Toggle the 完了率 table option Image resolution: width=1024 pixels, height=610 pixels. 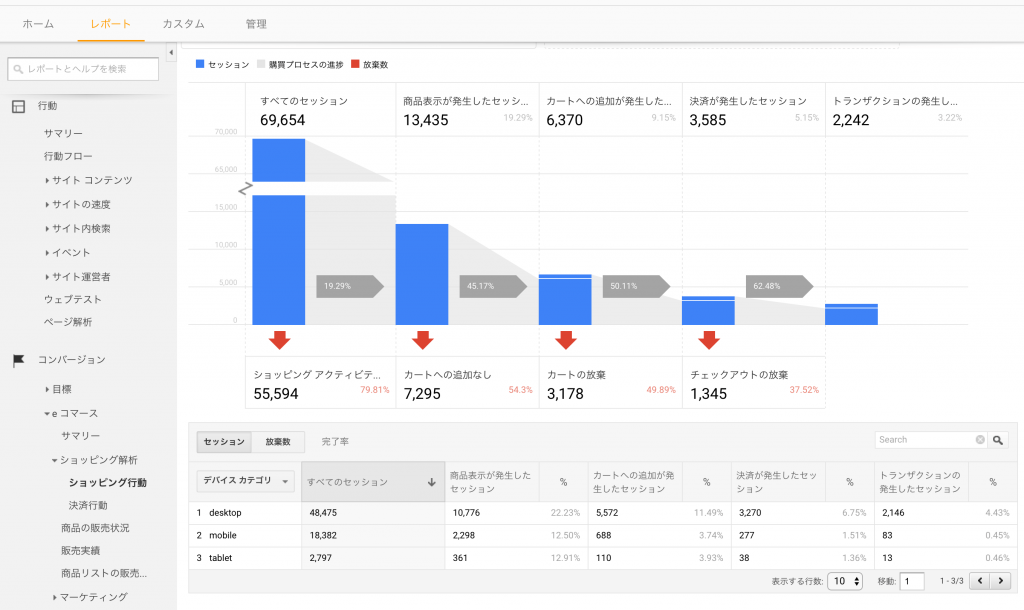[335, 441]
